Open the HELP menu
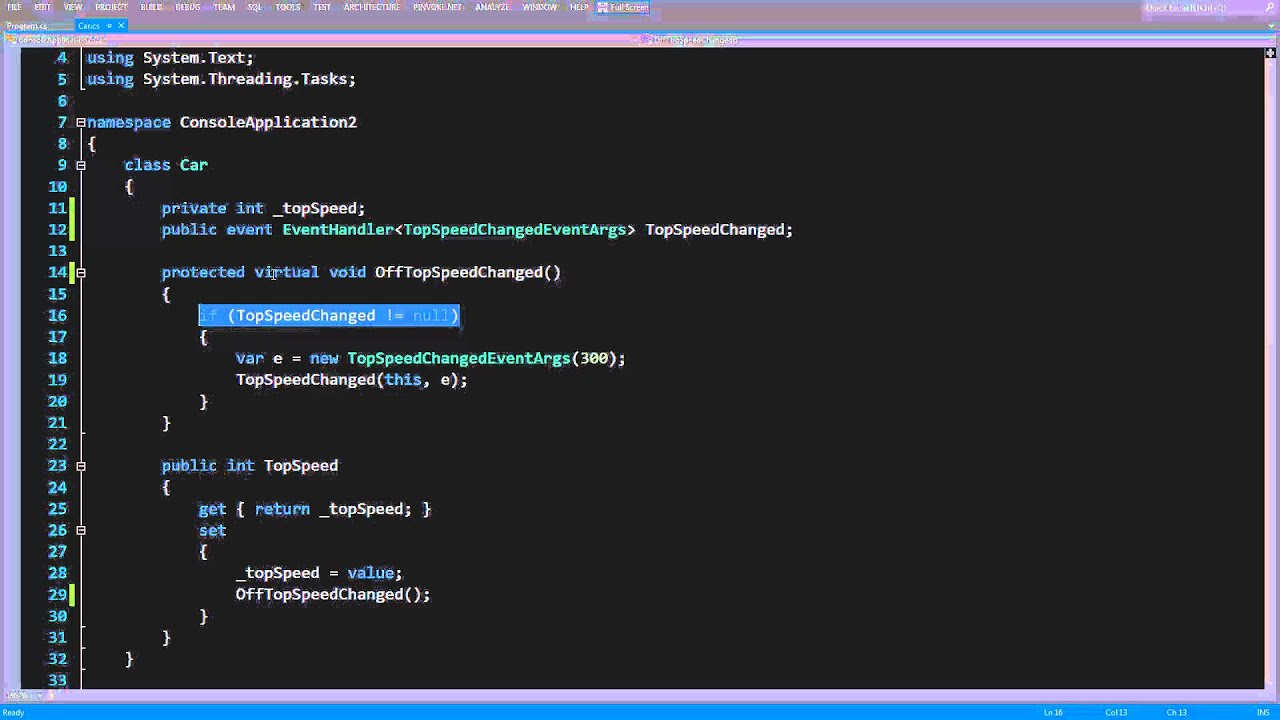The image size is (1280, 720). pos(579,7)
